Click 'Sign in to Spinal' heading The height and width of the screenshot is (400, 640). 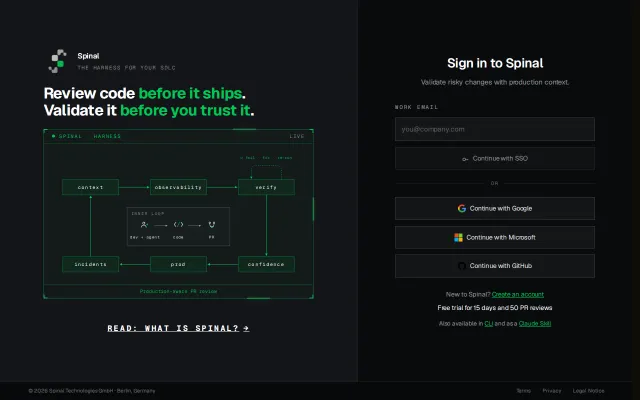[495, 63]
